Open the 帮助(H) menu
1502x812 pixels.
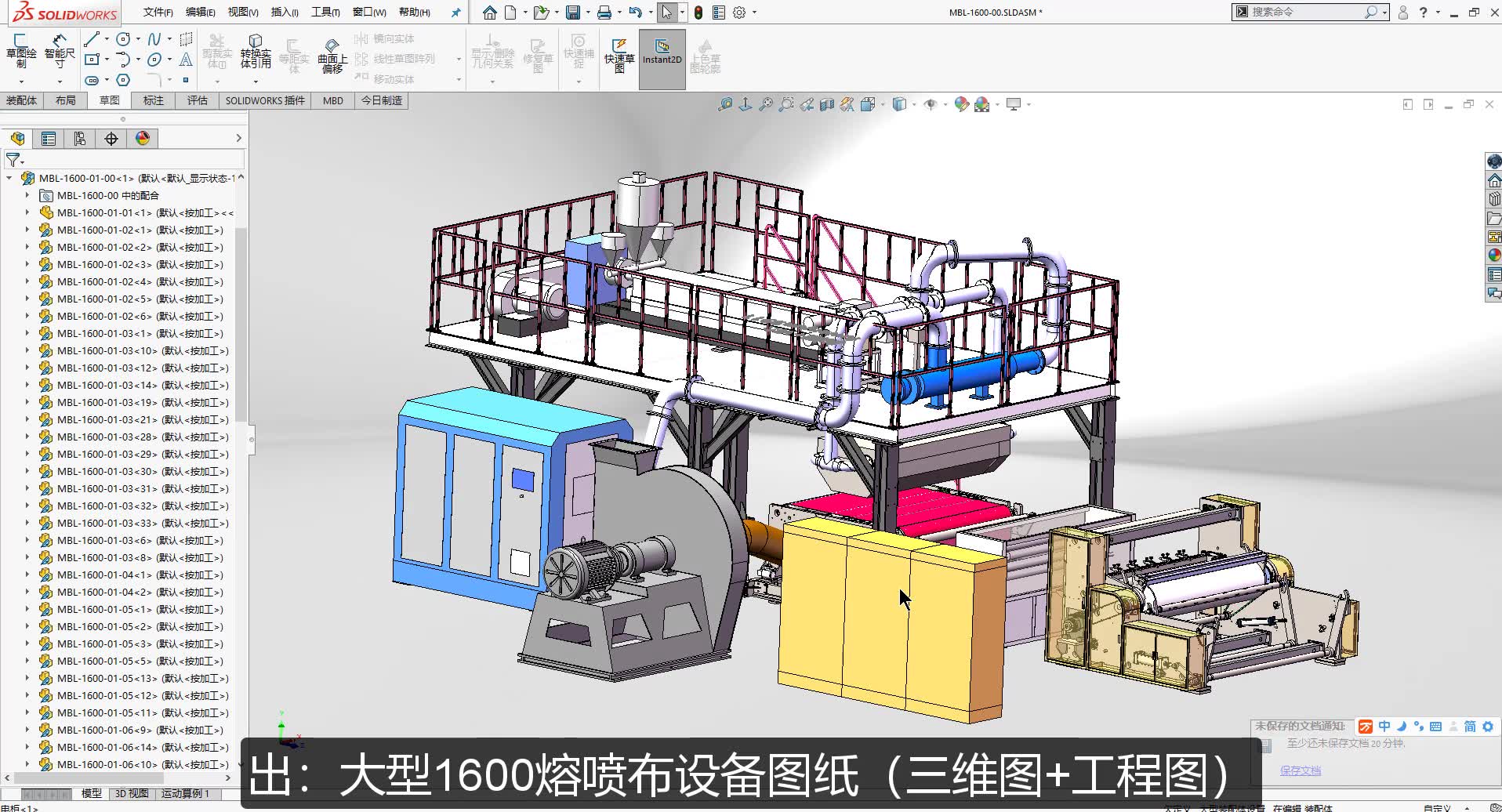[x=415, y=13]
